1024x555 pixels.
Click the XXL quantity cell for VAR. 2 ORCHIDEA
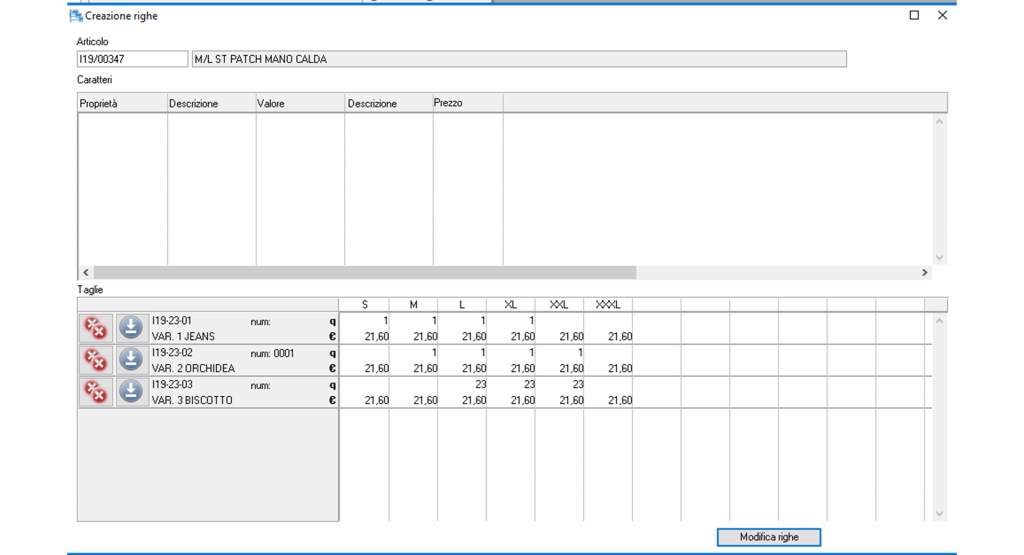coord(559,353)
